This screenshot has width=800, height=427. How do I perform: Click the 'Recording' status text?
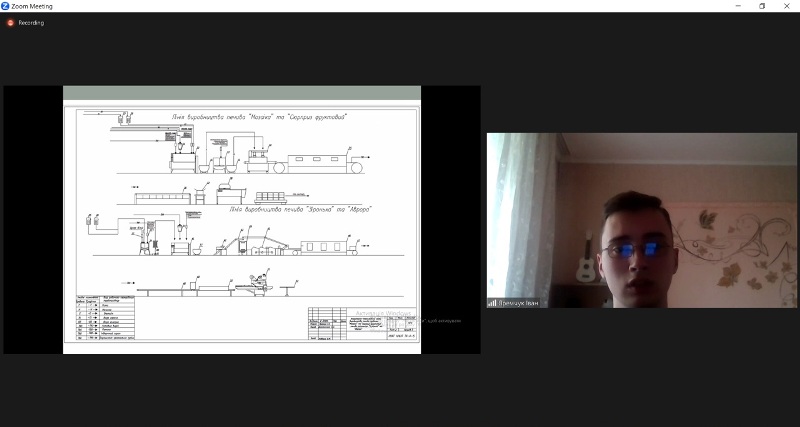(x=31, y=23)
